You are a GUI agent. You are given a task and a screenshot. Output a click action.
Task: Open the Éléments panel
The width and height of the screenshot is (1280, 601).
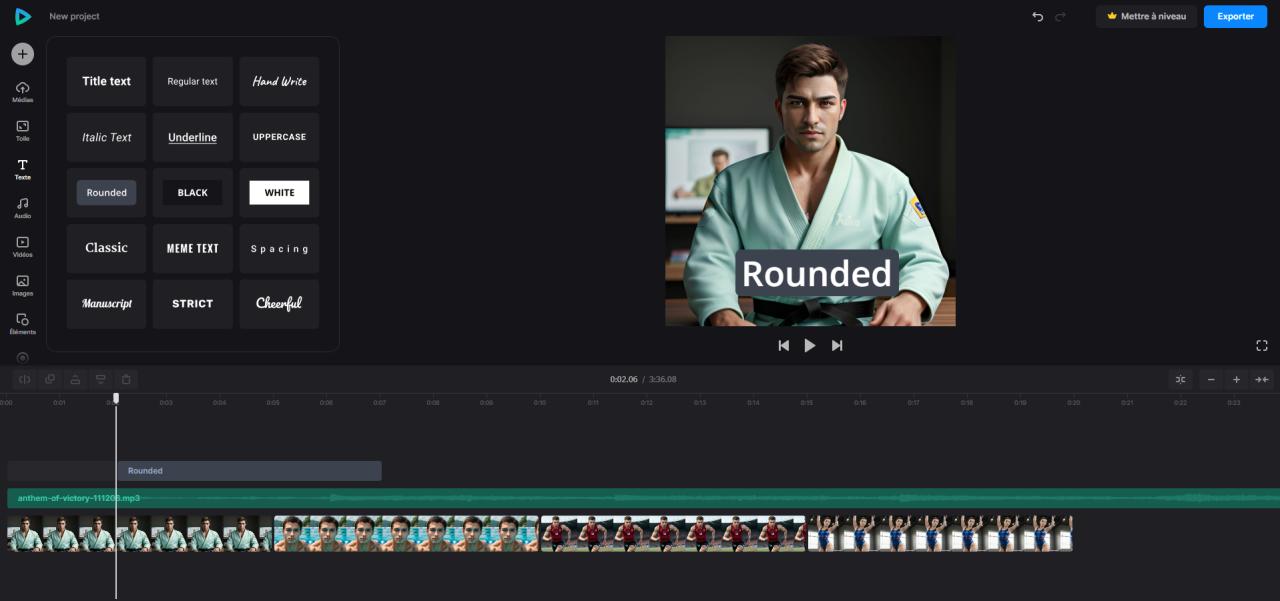(22, 324)
